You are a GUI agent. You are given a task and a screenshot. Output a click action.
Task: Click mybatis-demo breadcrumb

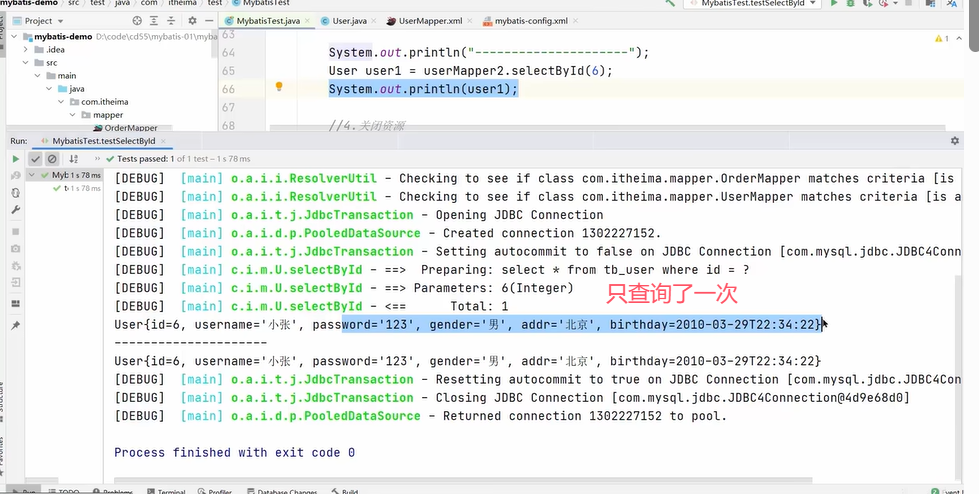point(29,3)
